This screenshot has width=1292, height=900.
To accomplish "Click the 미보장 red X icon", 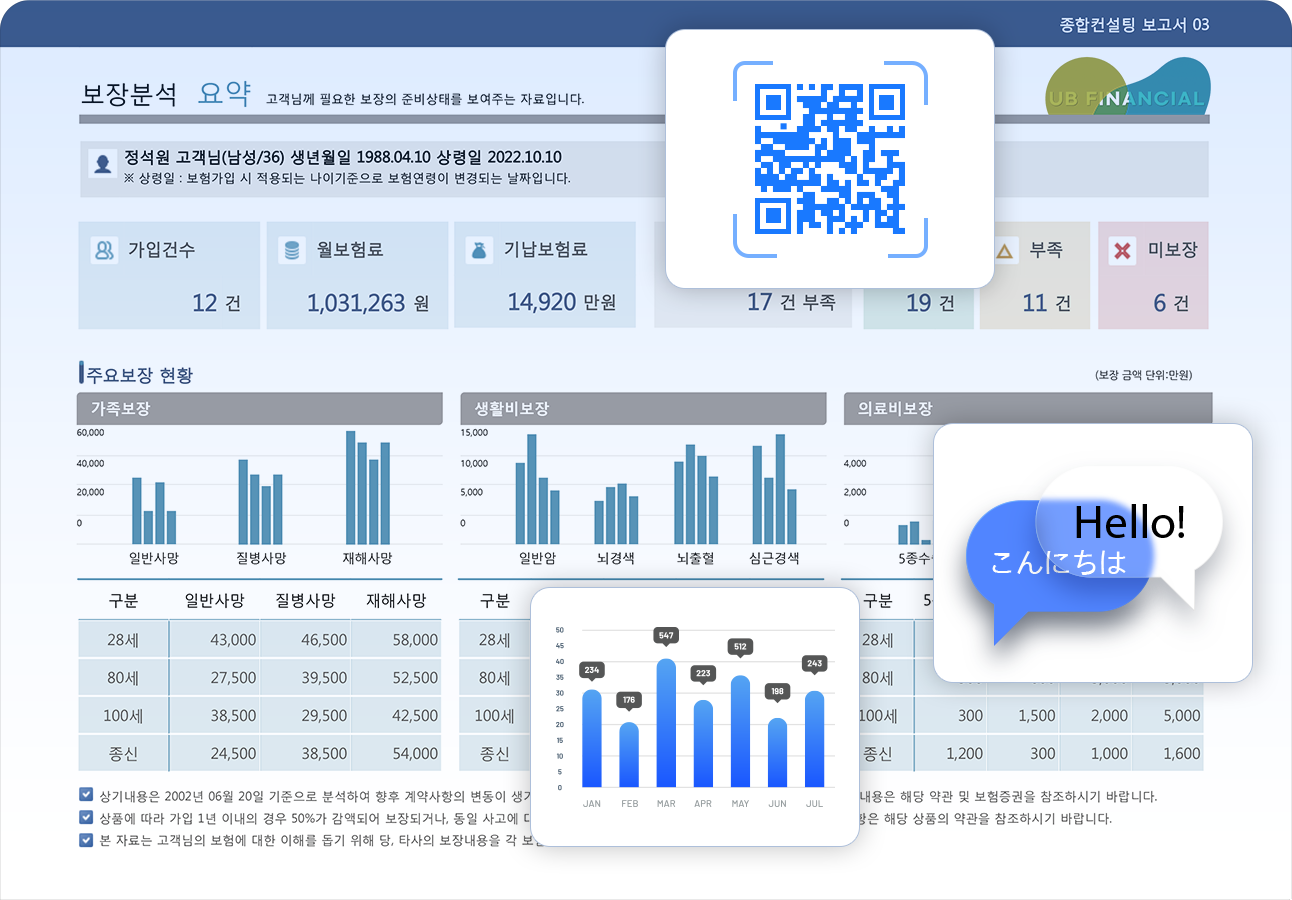I will (1122, 251).
